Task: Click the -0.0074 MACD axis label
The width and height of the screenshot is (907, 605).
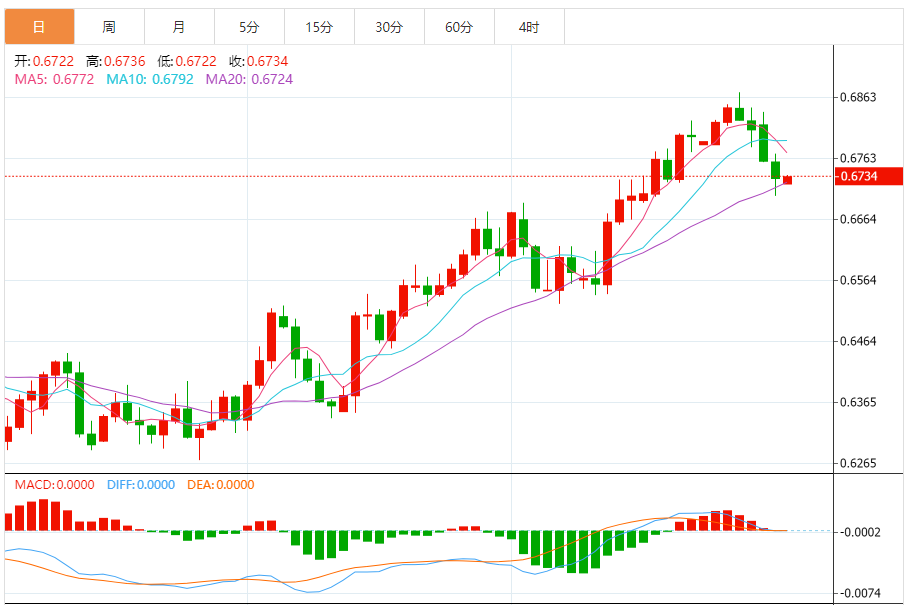Action: tap(860, 592)
